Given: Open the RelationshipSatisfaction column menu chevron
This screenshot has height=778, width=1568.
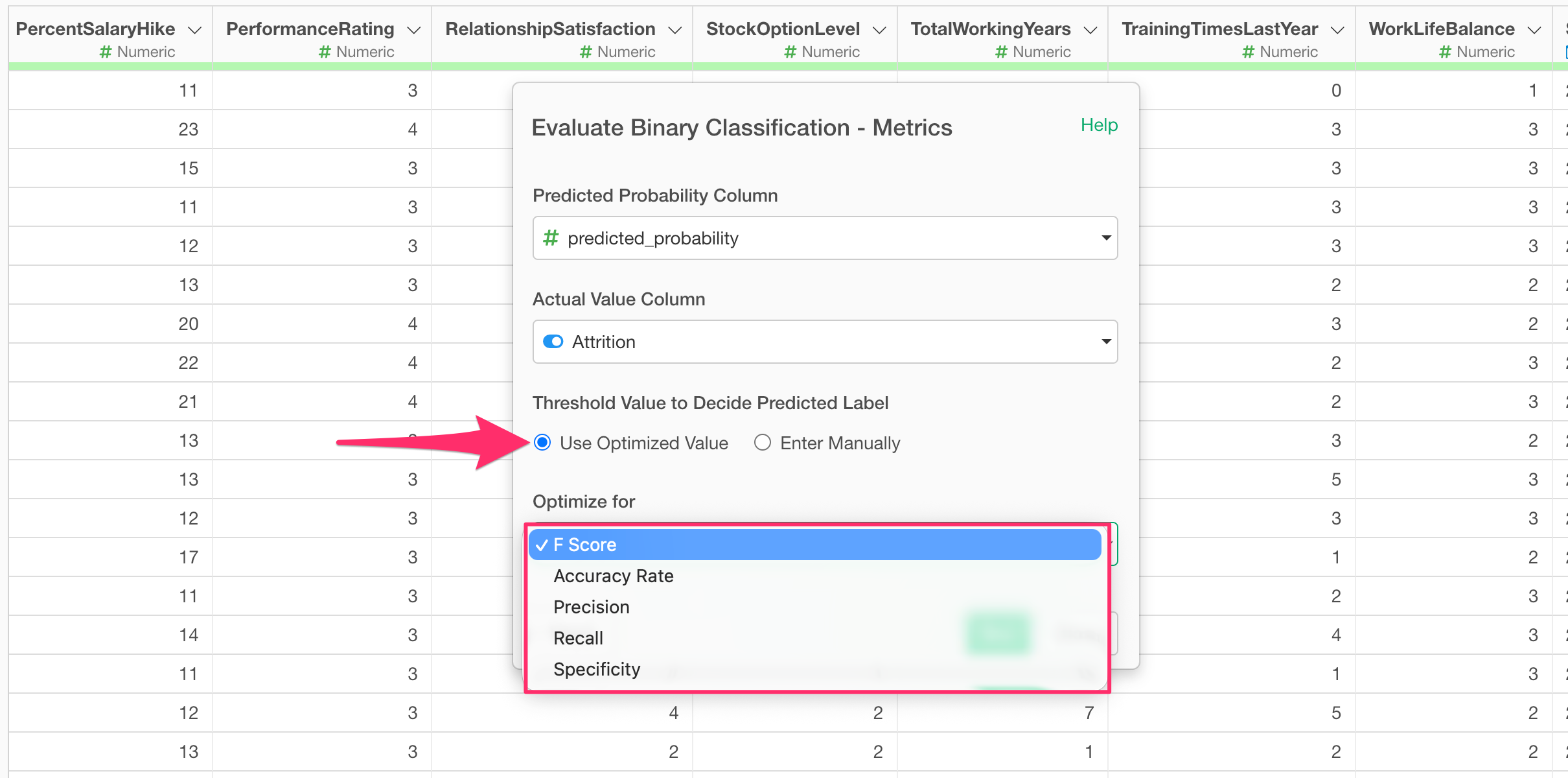Looking at the screenshot, I should (x=674, y=30).
